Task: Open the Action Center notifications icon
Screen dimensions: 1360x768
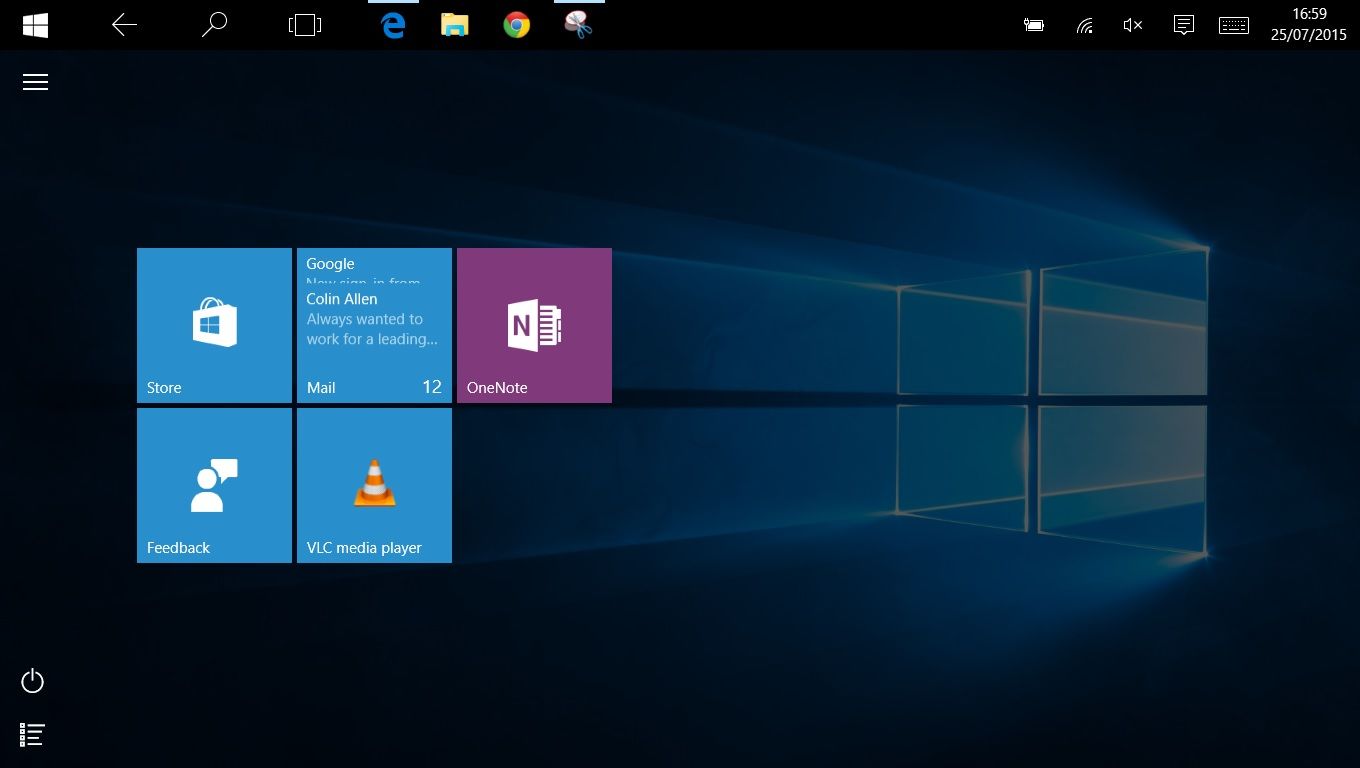Action: [1184, 25]
